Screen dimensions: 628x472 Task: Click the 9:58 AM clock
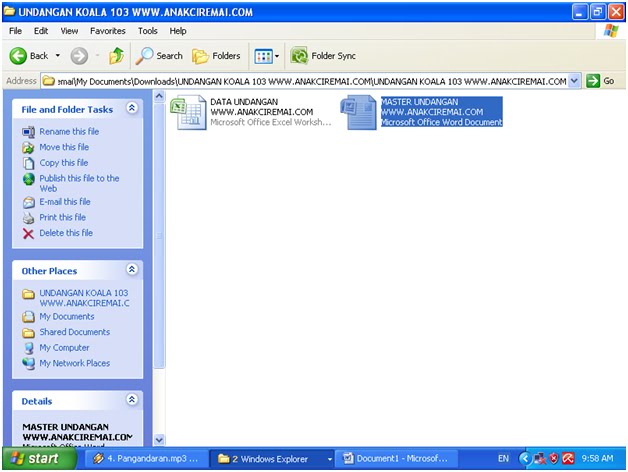[598, 458]
